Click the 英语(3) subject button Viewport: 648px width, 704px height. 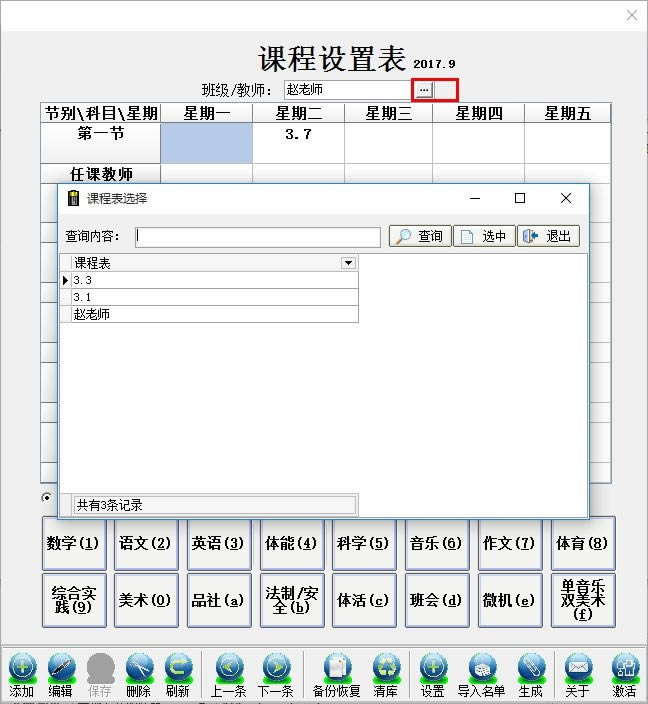tap(219, 543)
